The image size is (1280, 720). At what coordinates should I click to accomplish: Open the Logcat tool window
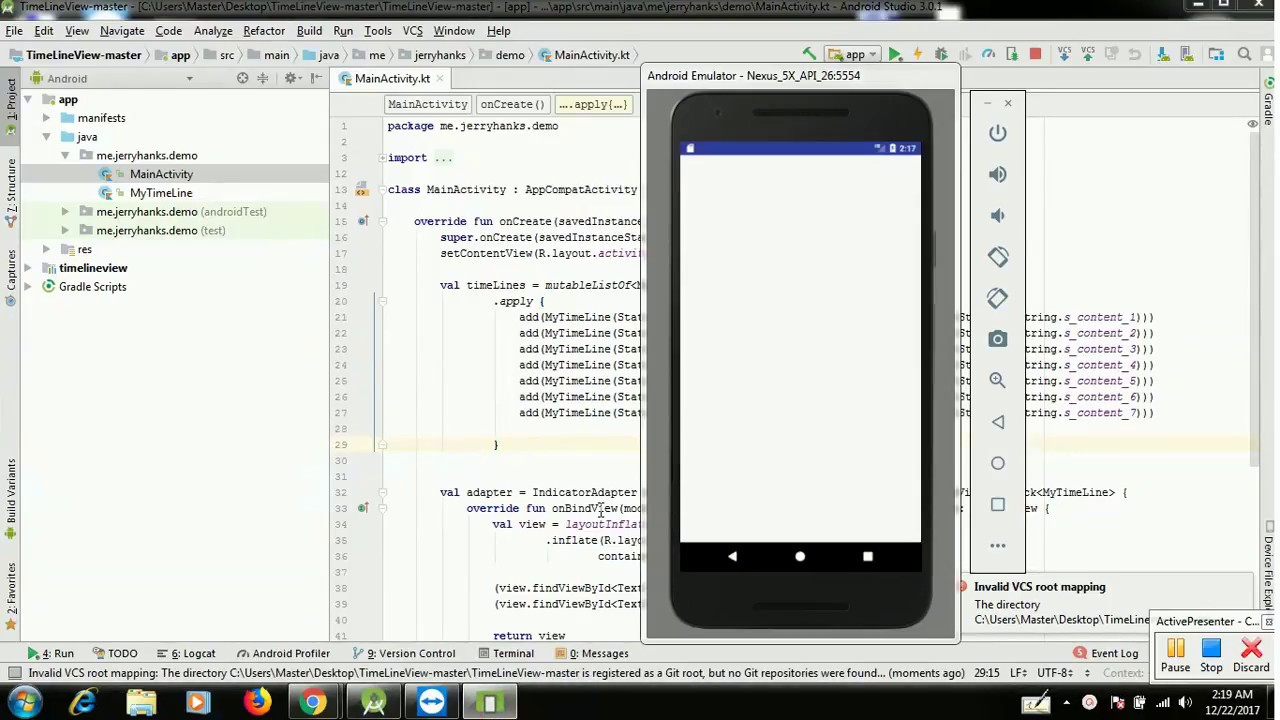192,654
